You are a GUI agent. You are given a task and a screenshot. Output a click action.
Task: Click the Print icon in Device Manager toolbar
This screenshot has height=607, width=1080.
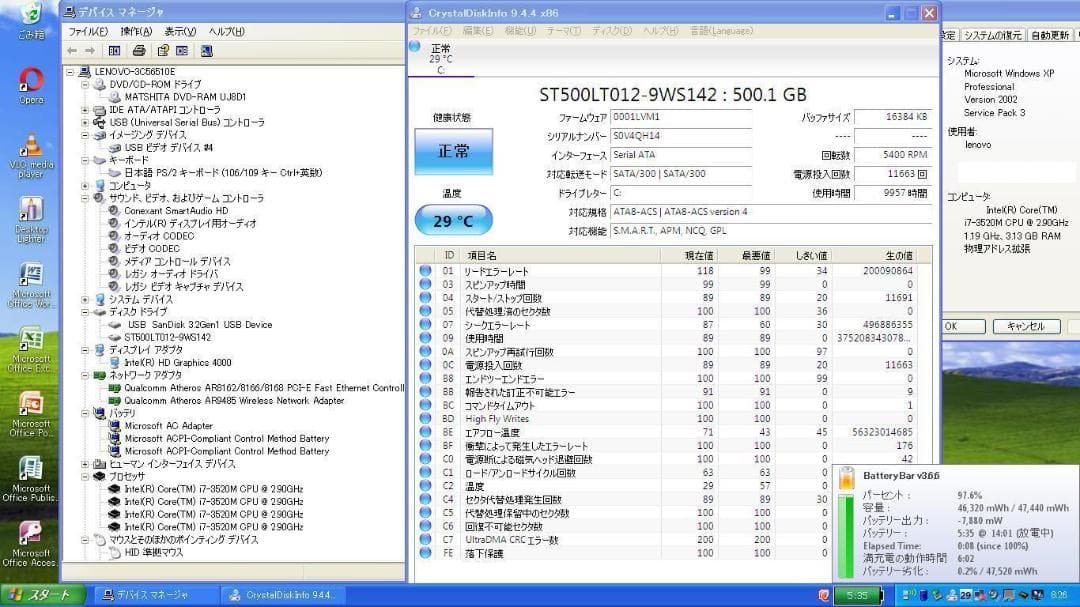pyautogui.click(x=138, y=50)
